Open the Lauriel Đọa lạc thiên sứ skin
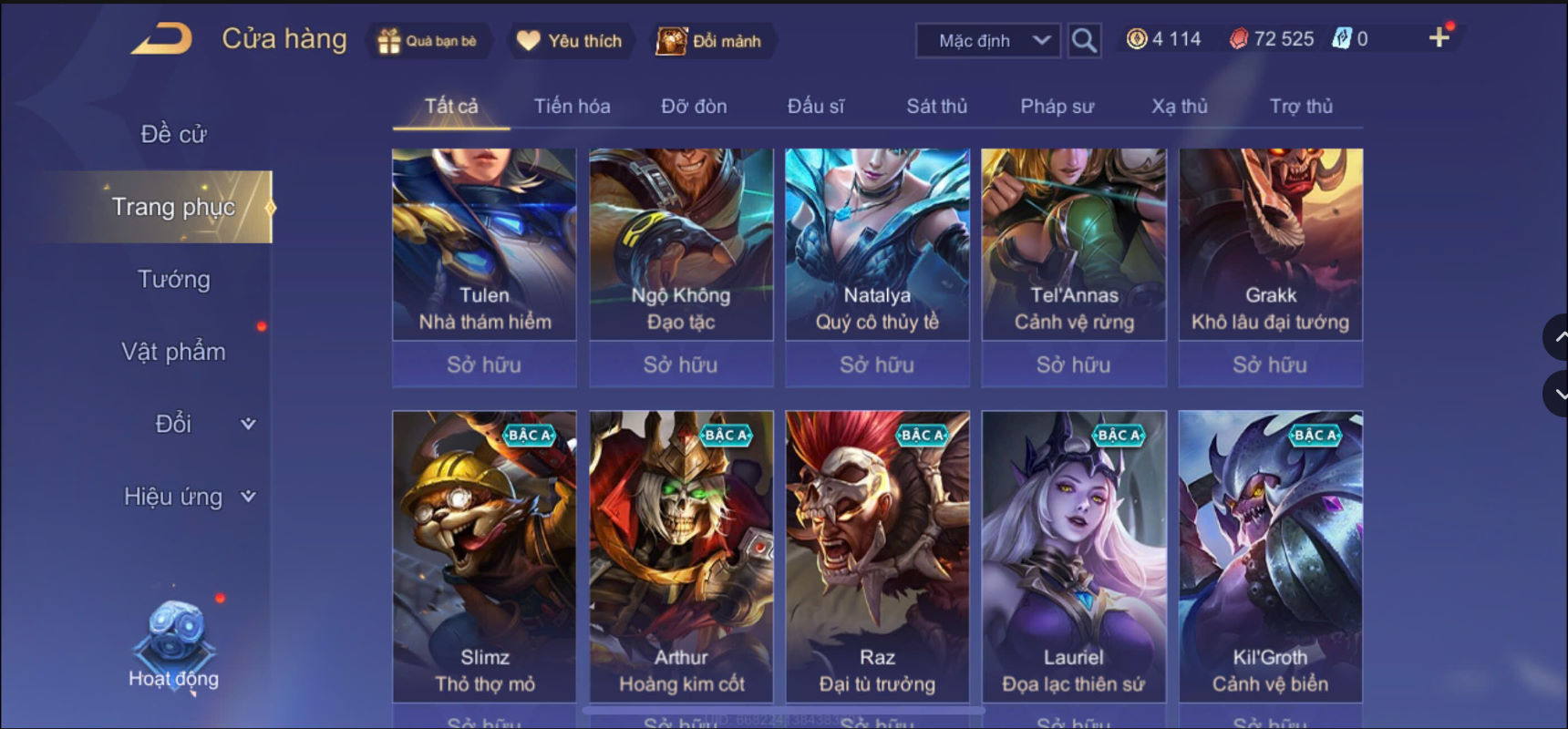The width and height of the screenshot is (1568, 729). [1073, 556]
